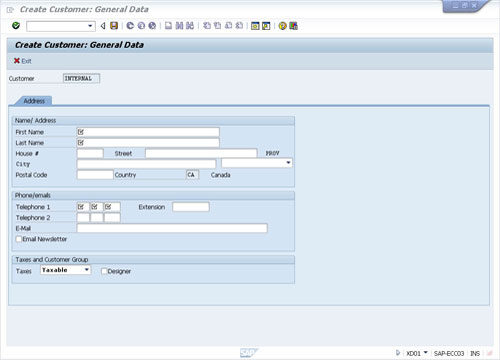Viewport: 500px width, 360px height.
Task: Click the Customer field showing INTERNAL
Action: (x=81, y=78)
